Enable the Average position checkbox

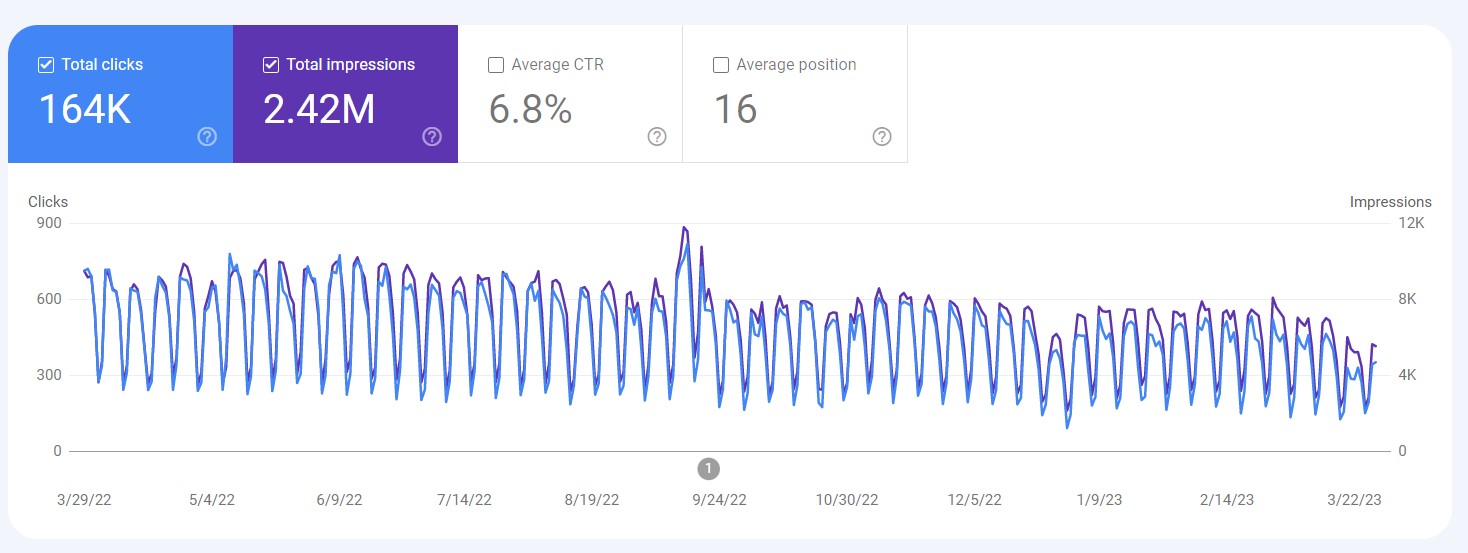[720, 65]
